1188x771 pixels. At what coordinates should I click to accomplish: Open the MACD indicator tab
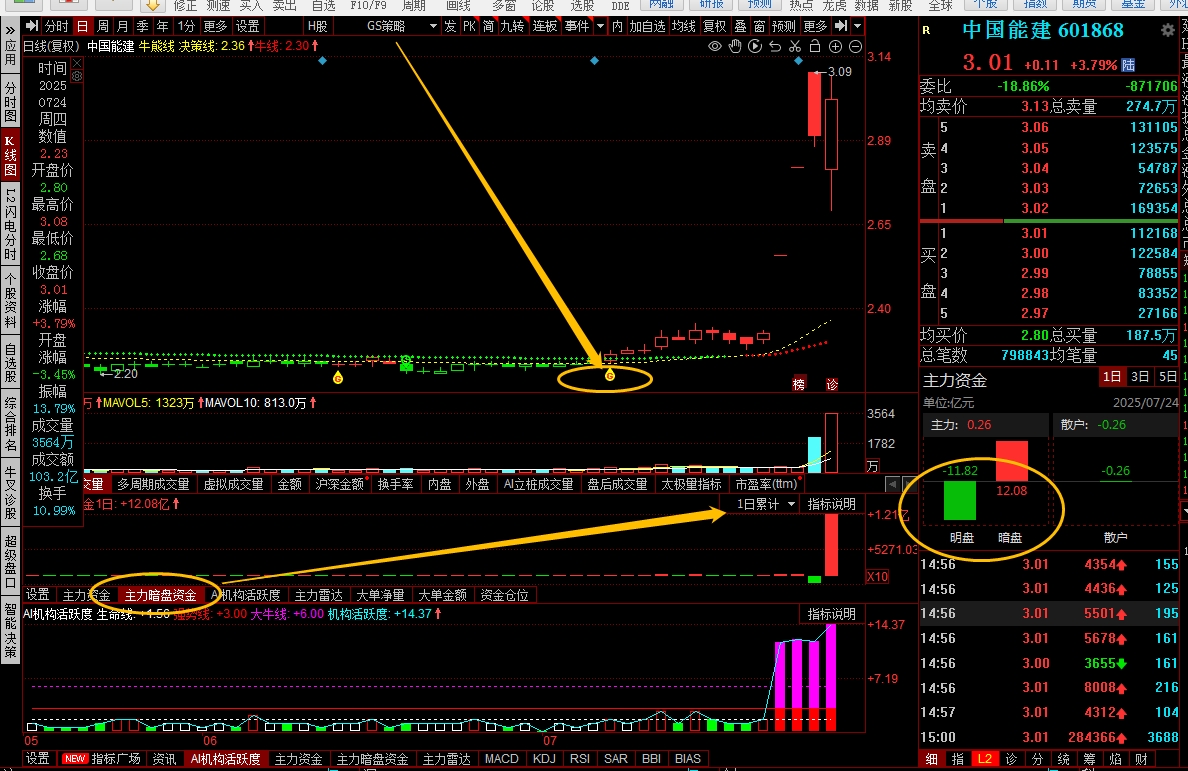pyautogui.click(x=502, y=759)
